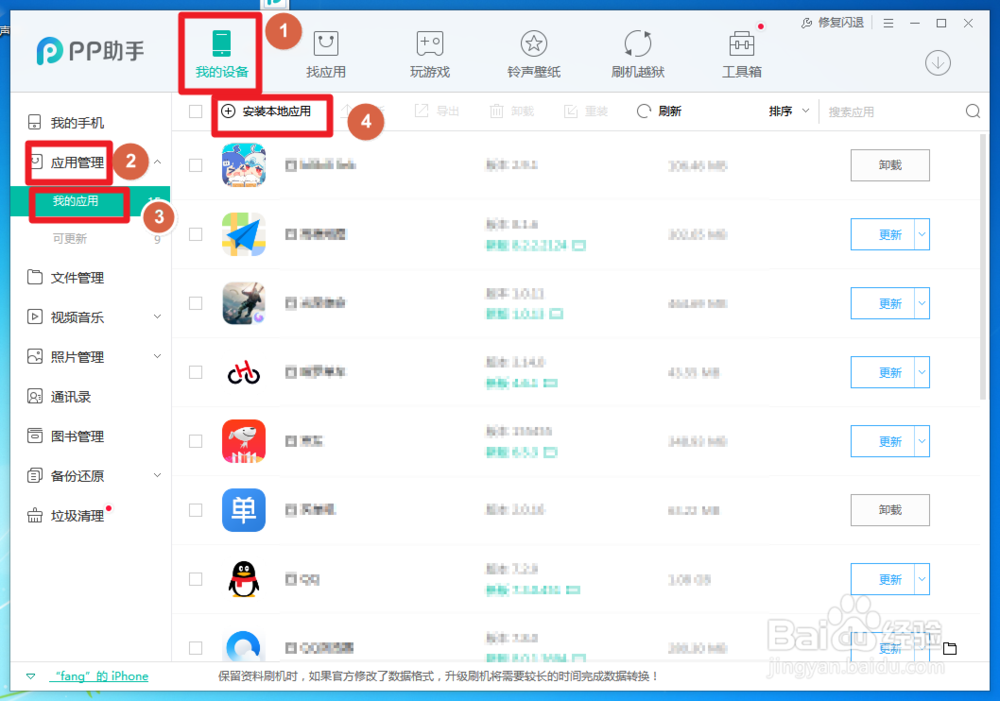Viewport: 1000px width, 701px height.
Task: Click the "fang" 的 iPhone link at bottom
Action: tap(100, 676)
